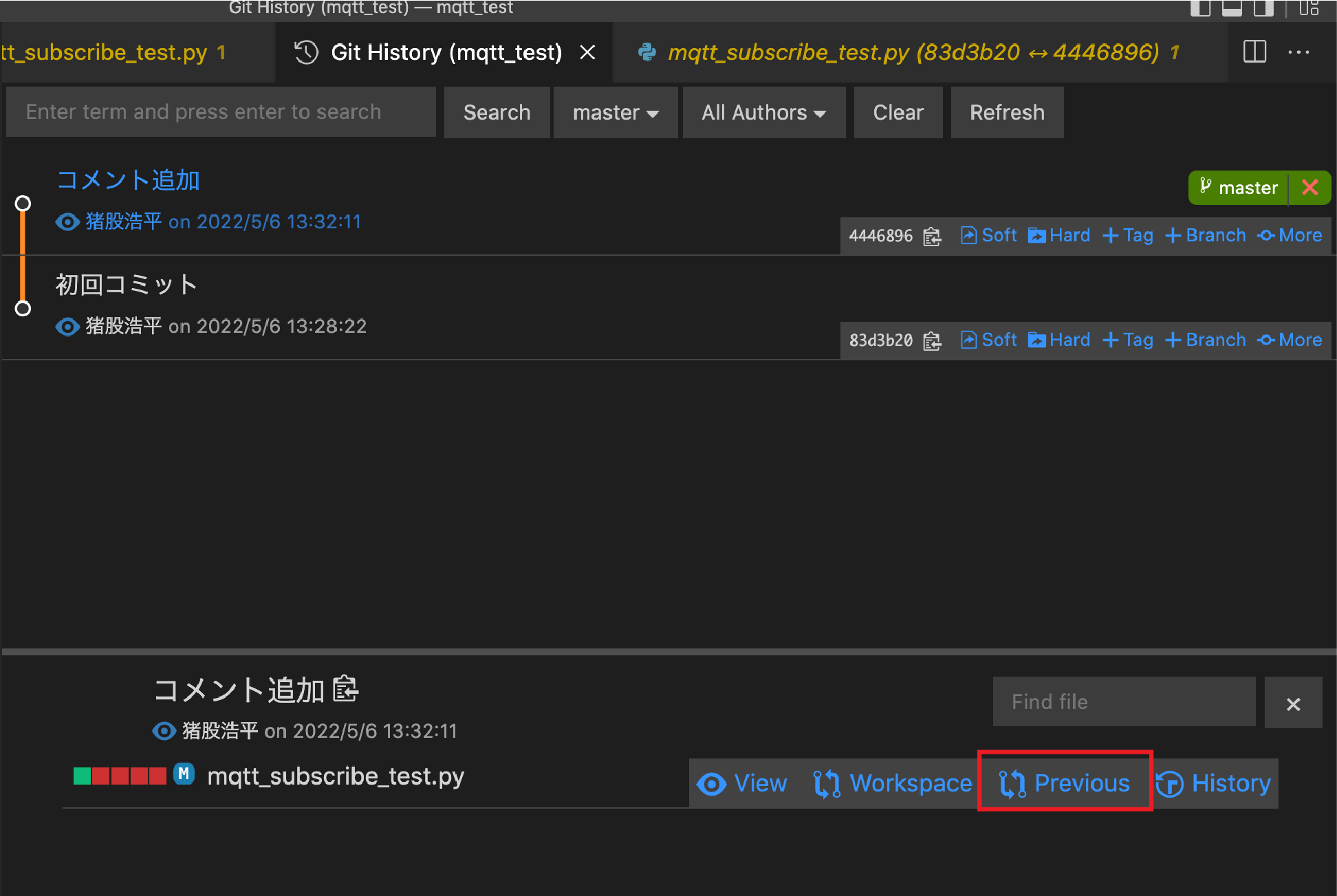Toggle panel layout icon in title bar
Image resolution: width=1337 pixels, height=896 pixels.
pos(1231,8)
